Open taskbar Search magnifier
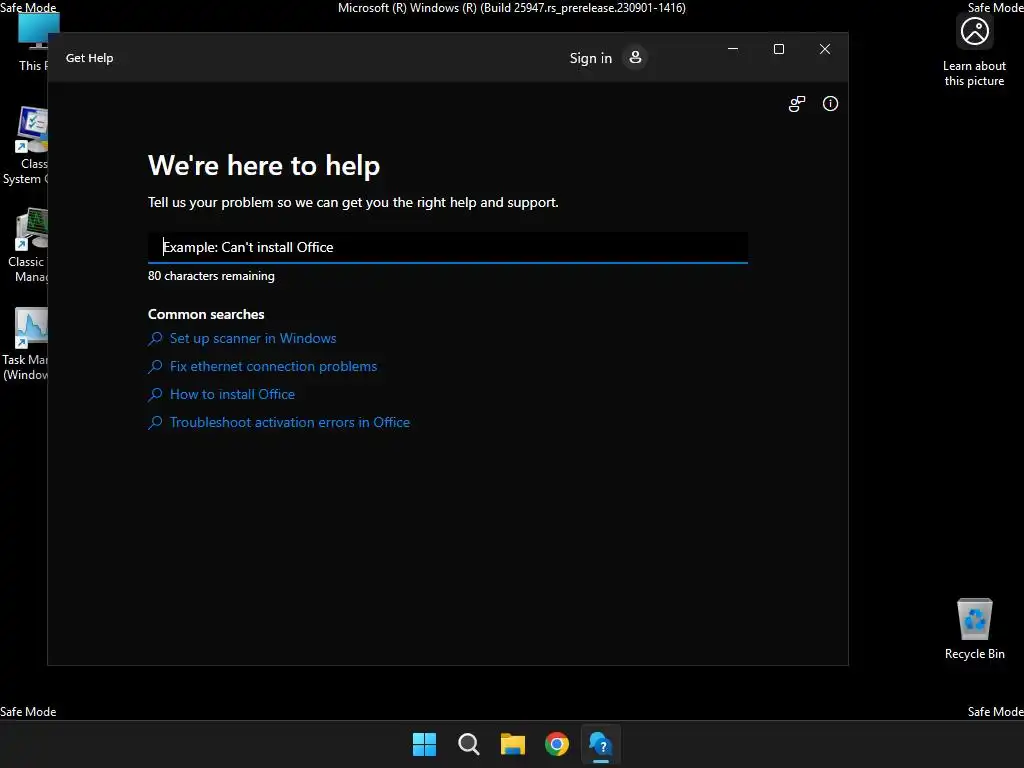 pyautogui.click(x=469, y=744)
